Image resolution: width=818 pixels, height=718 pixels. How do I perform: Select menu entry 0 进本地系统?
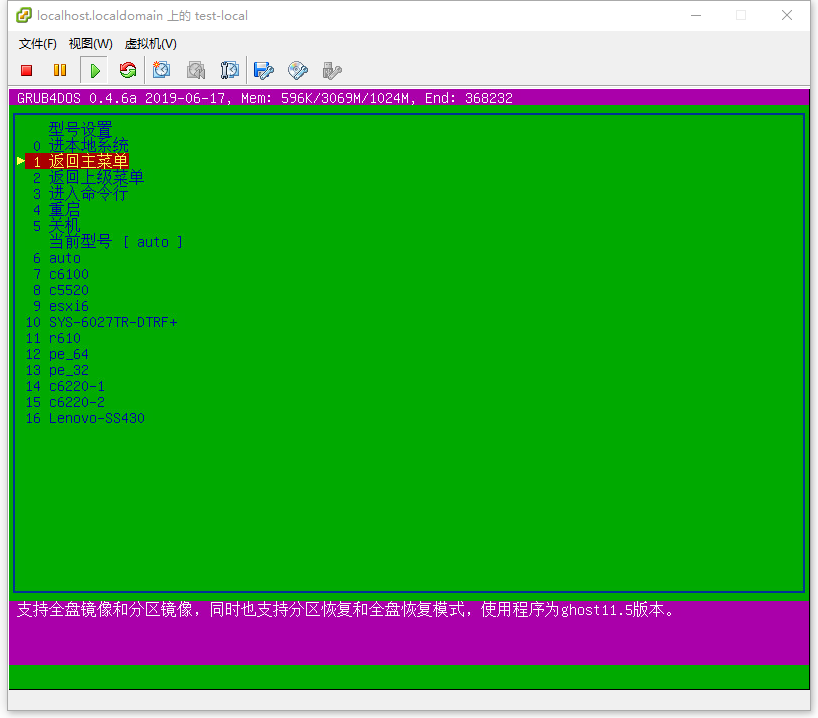click(x=80, y=146)
